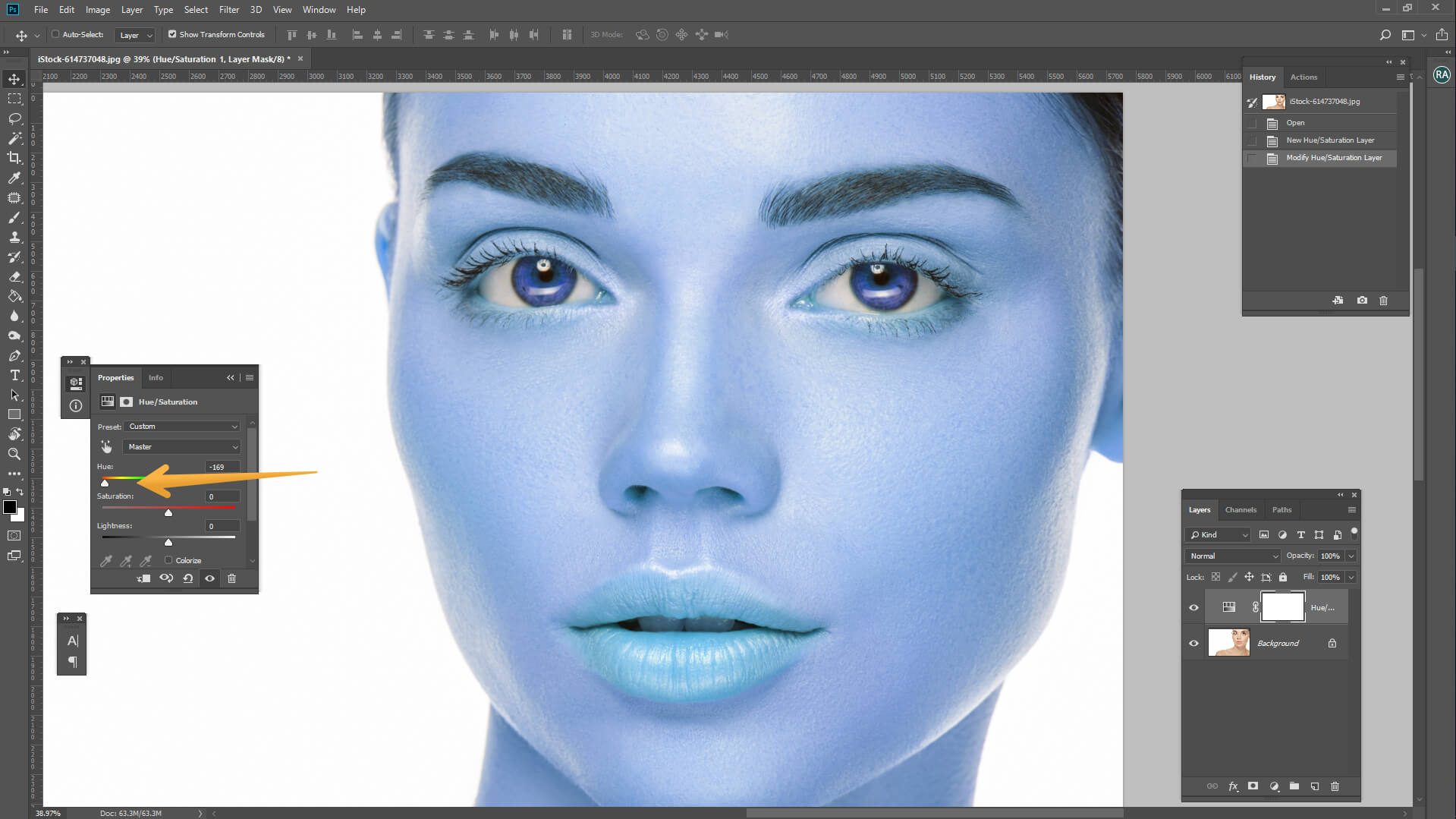Open the new snapshot camera icon in History
This screenshot has height=819, width=1456.
click(x=1361, y=301)
